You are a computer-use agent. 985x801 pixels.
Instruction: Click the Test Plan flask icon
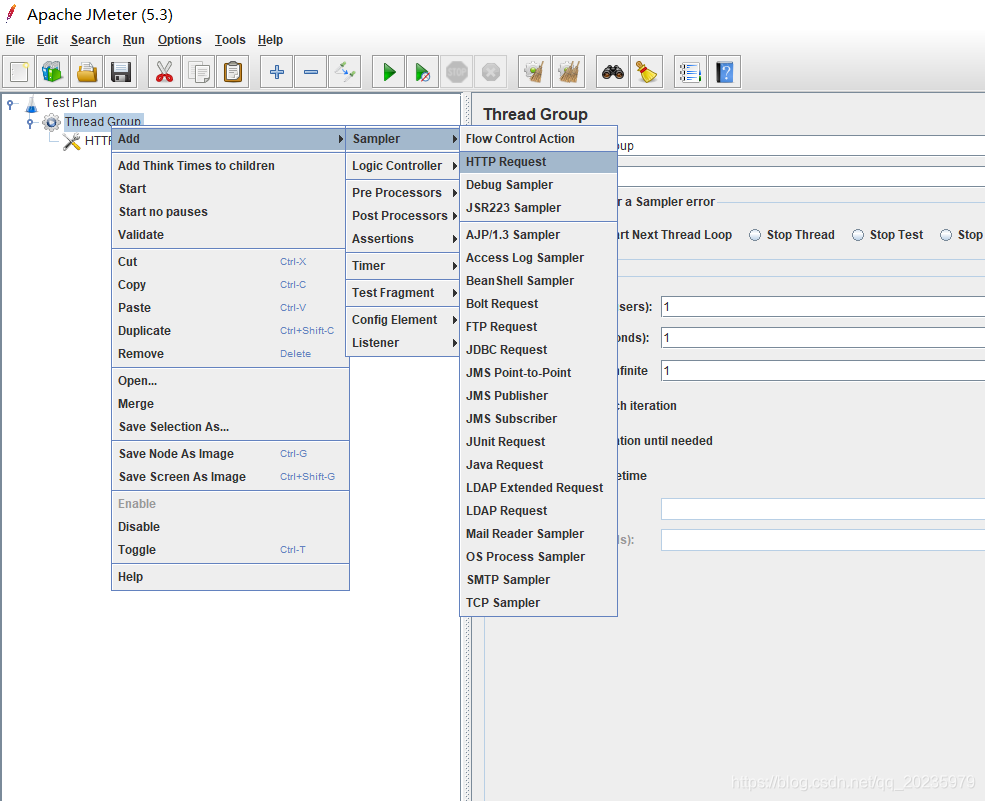point(31,104)
